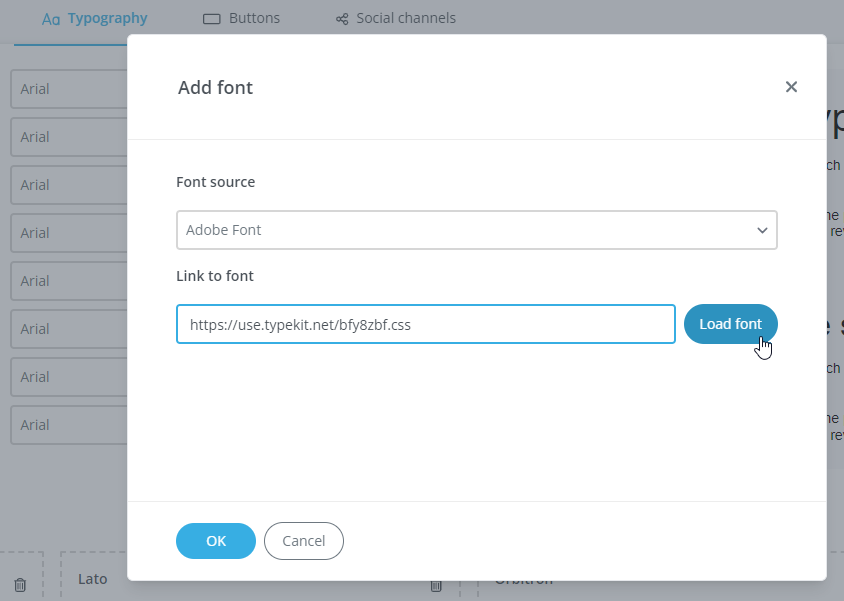Image resolution: width=844 pixels, height=601 pixels.
Task: Confirm with the OK button
Action: tap(216, 541)
